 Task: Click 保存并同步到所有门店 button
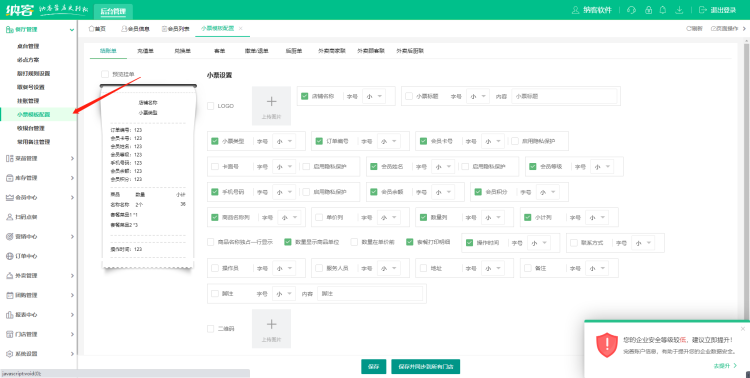click(x=426, y=367)
